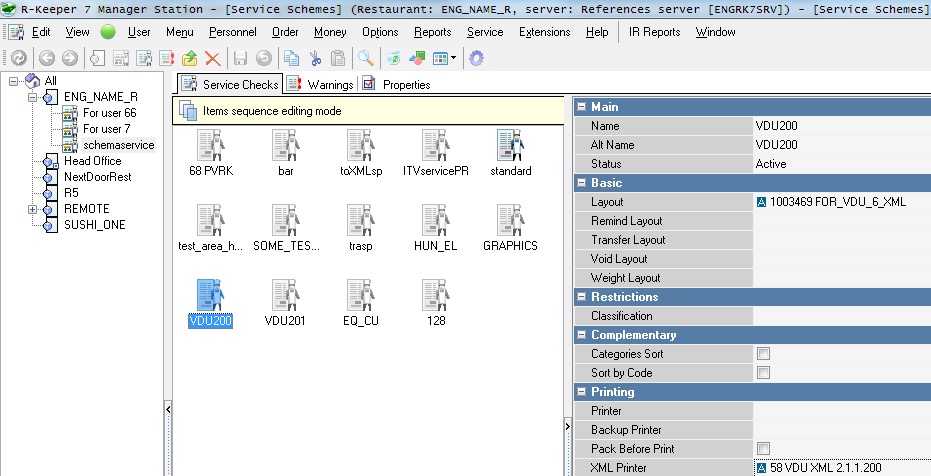Click the copy toolbar icon

[291, 58]
